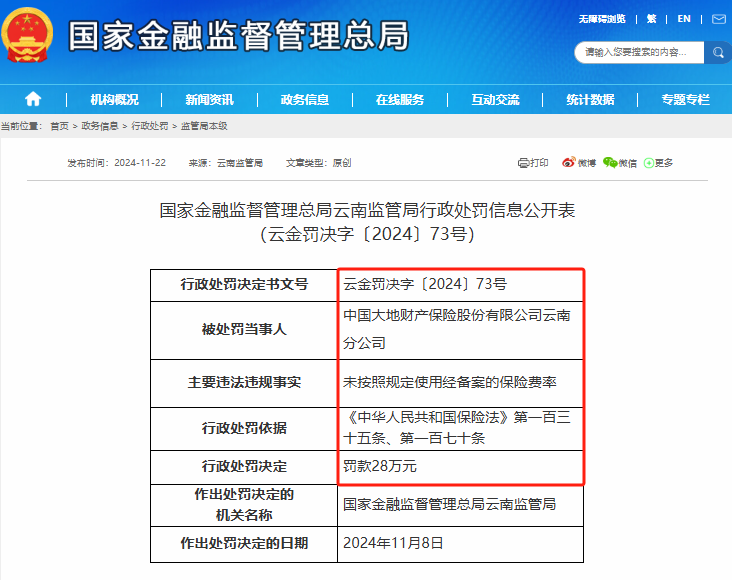The height and width of the screenshot is (580, 732).
Task: Share via the Weibo icon
Action: 568,163
